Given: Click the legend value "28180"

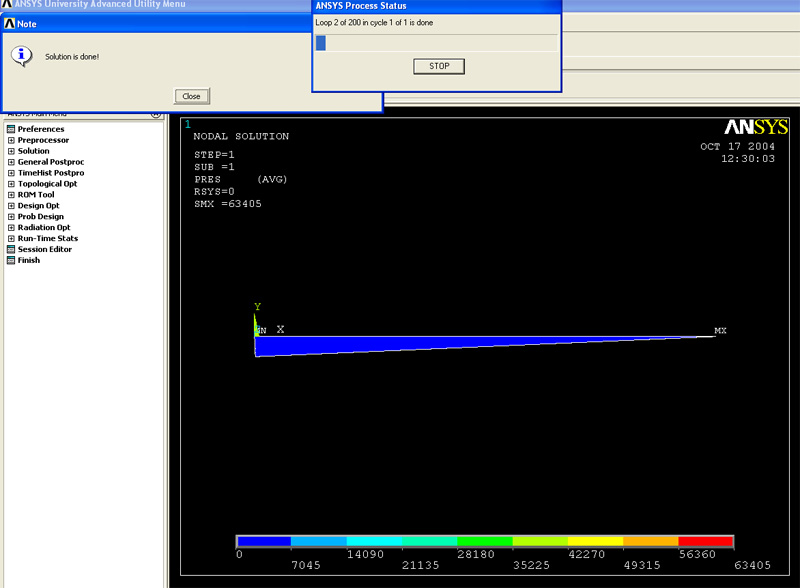Looking at the screenshot, I should pyautogui.click(x=476, y=554).
